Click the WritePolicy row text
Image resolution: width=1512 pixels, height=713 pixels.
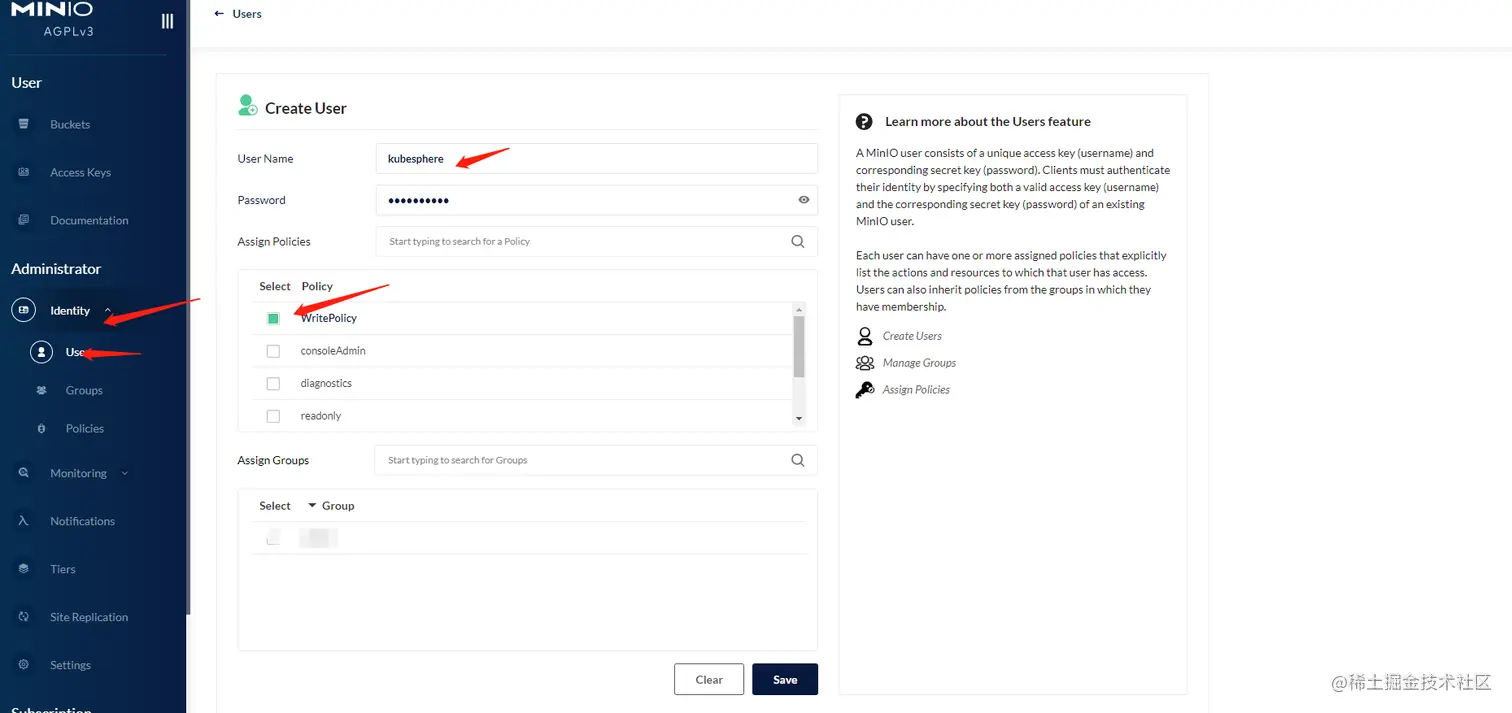click(x=329, y=318)
